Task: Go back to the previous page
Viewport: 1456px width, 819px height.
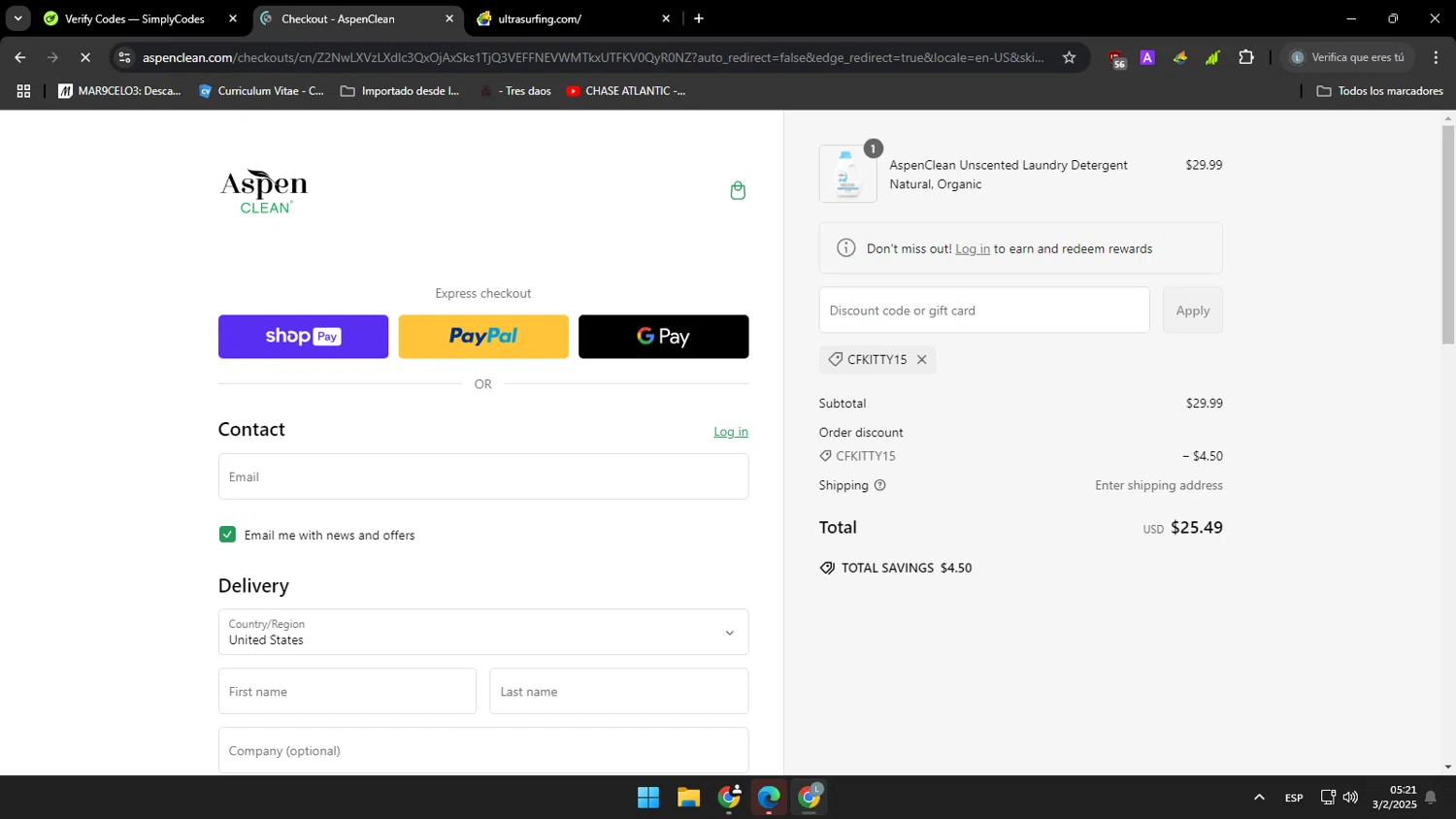Action: (20, 57)
